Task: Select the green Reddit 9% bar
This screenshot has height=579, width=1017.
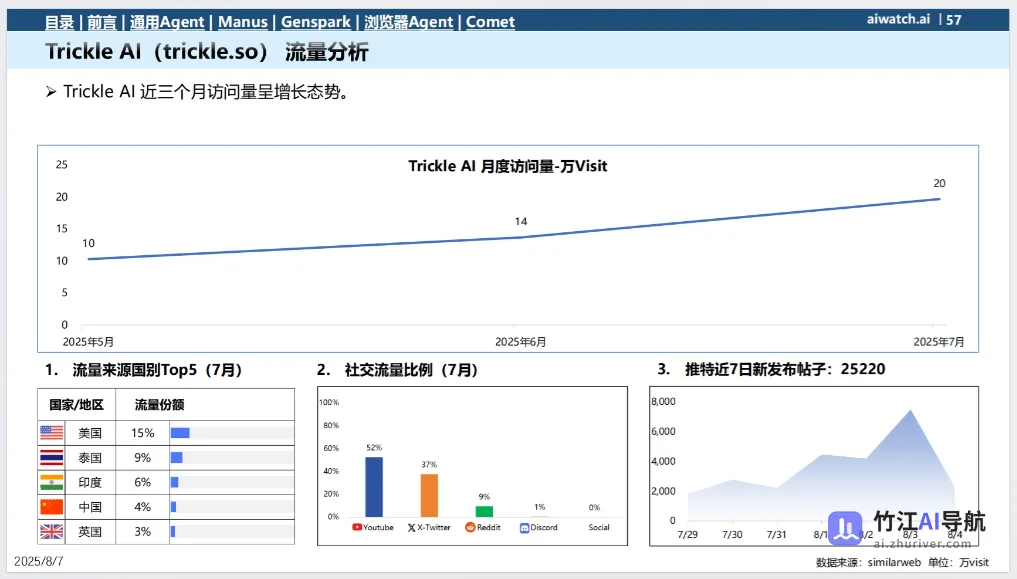Action: click(485, 512)
